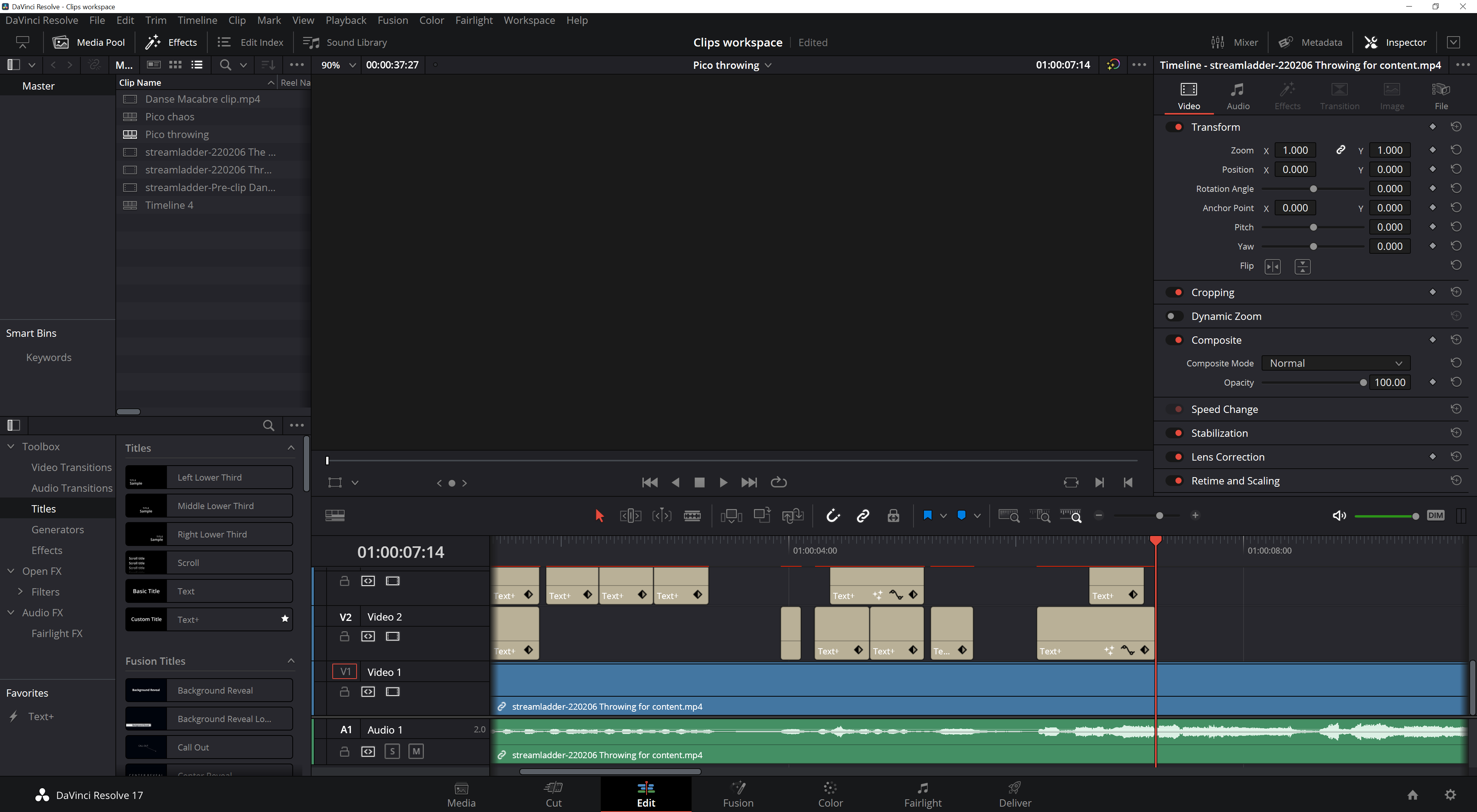The height and width of the screenshot is (812, 1477).
Task: Expand the Filters tree node
Action: click(20, 591)
